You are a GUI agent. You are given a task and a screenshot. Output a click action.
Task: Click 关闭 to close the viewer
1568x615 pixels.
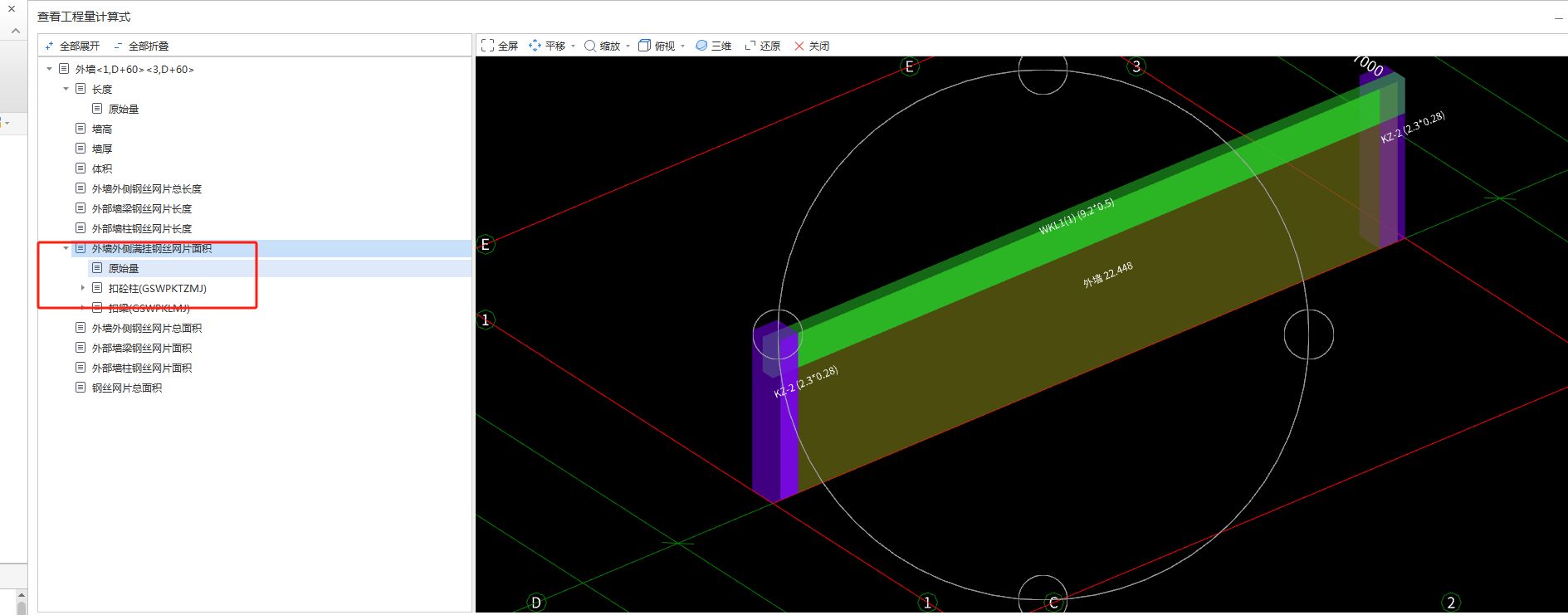812,46
